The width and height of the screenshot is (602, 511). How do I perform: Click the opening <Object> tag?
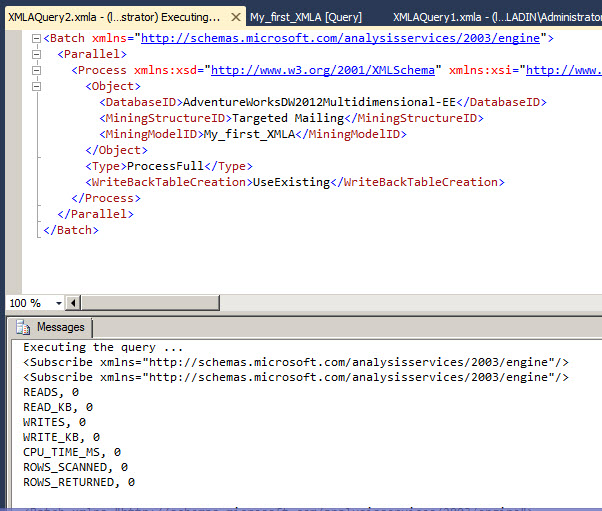pos(113,86)
